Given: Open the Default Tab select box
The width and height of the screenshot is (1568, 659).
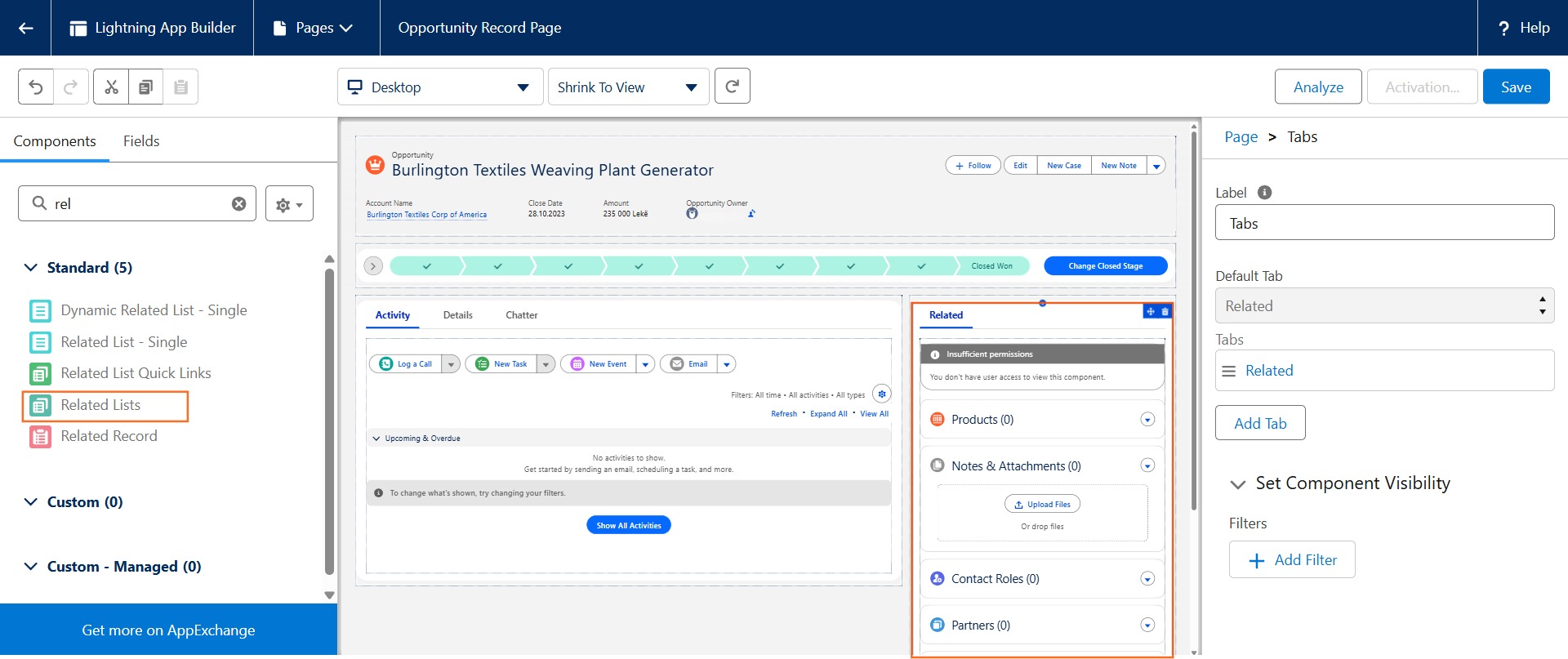Looking at the screenshot, I should tap(1384, 305).
